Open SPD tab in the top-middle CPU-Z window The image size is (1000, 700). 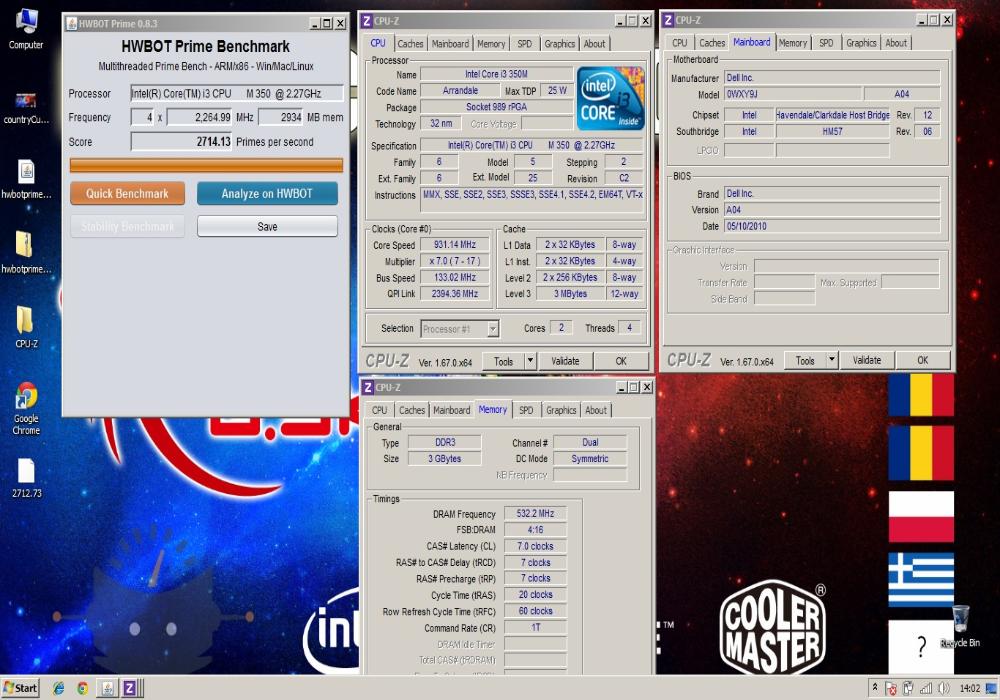click(x=525, y=44)
